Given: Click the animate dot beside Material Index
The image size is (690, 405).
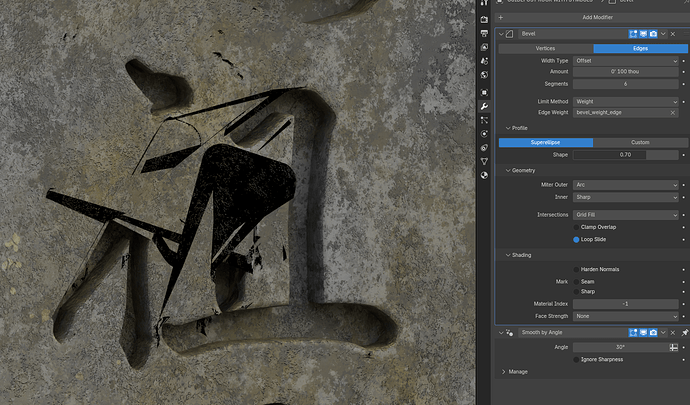Looking at the screenshot, I should [684, 304].
